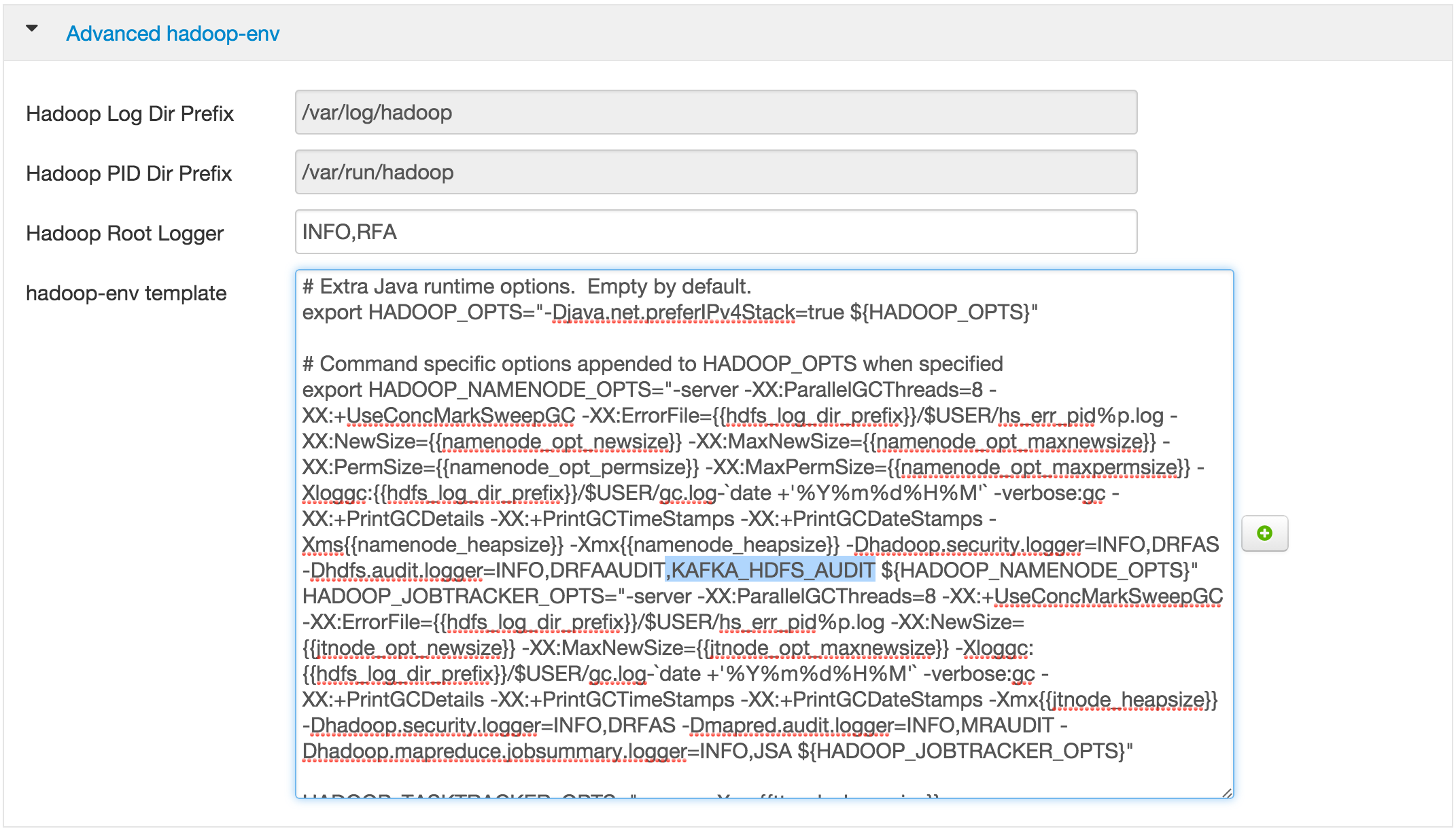Click the Hadoop PID Dir Prefix field
The width and height of the screenshot is (1456, 833).
(715, 172)
